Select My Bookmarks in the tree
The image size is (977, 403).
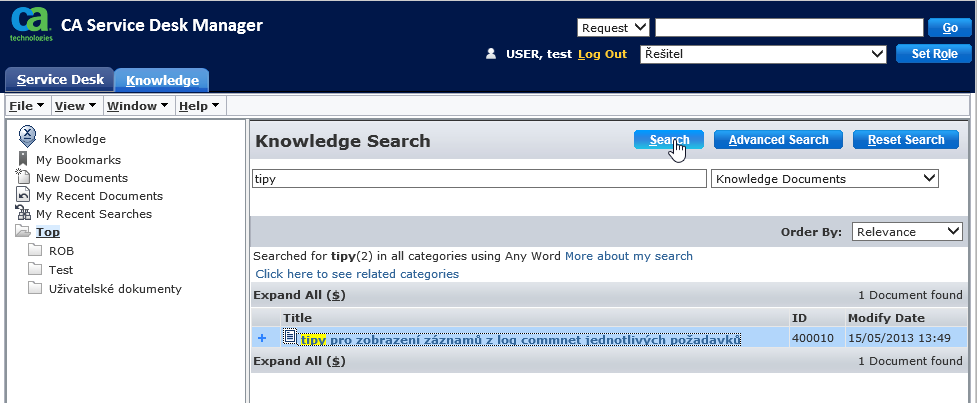click(79, 160)
